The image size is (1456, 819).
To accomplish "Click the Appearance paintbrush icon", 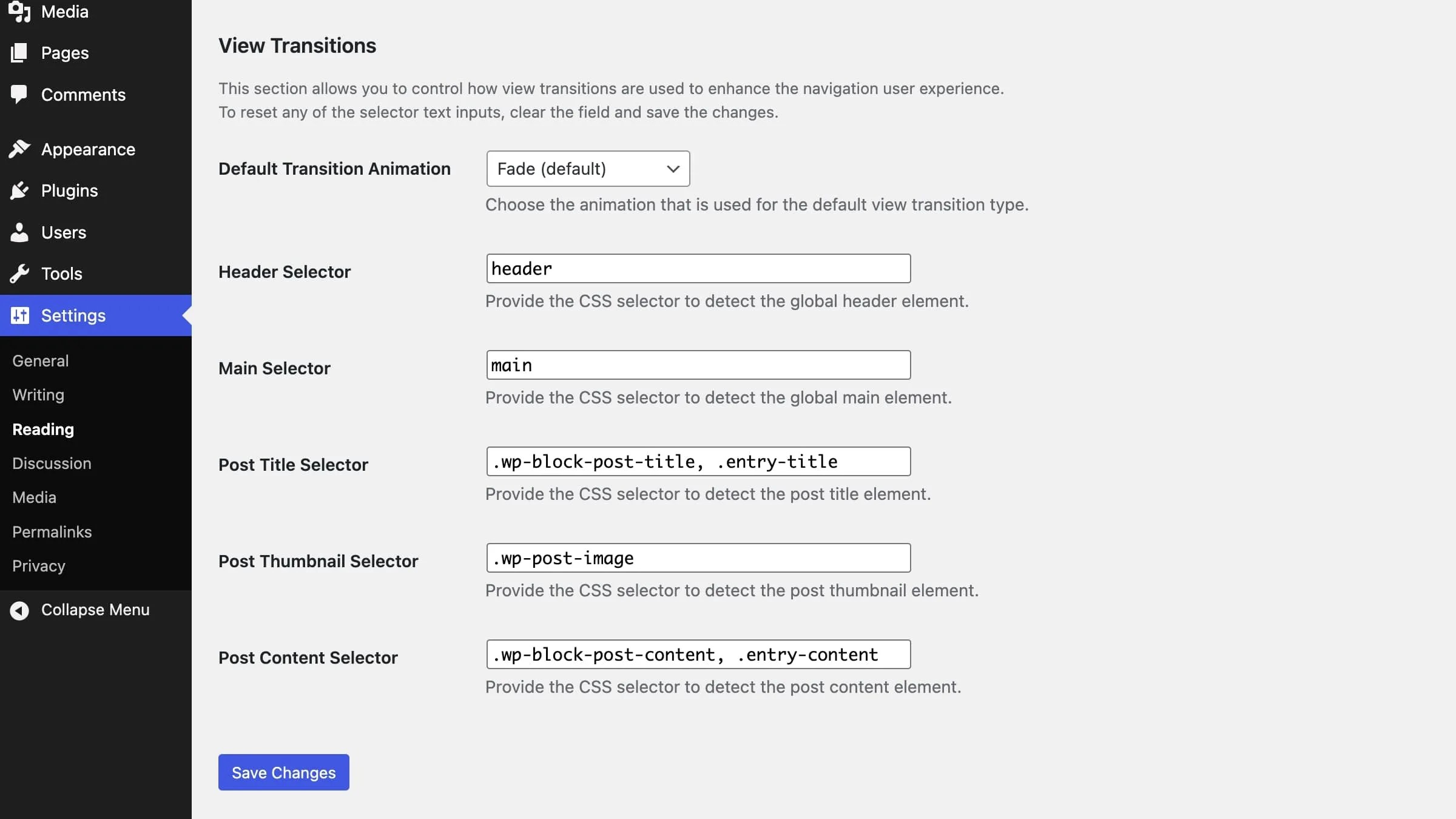I will point(19,149).
